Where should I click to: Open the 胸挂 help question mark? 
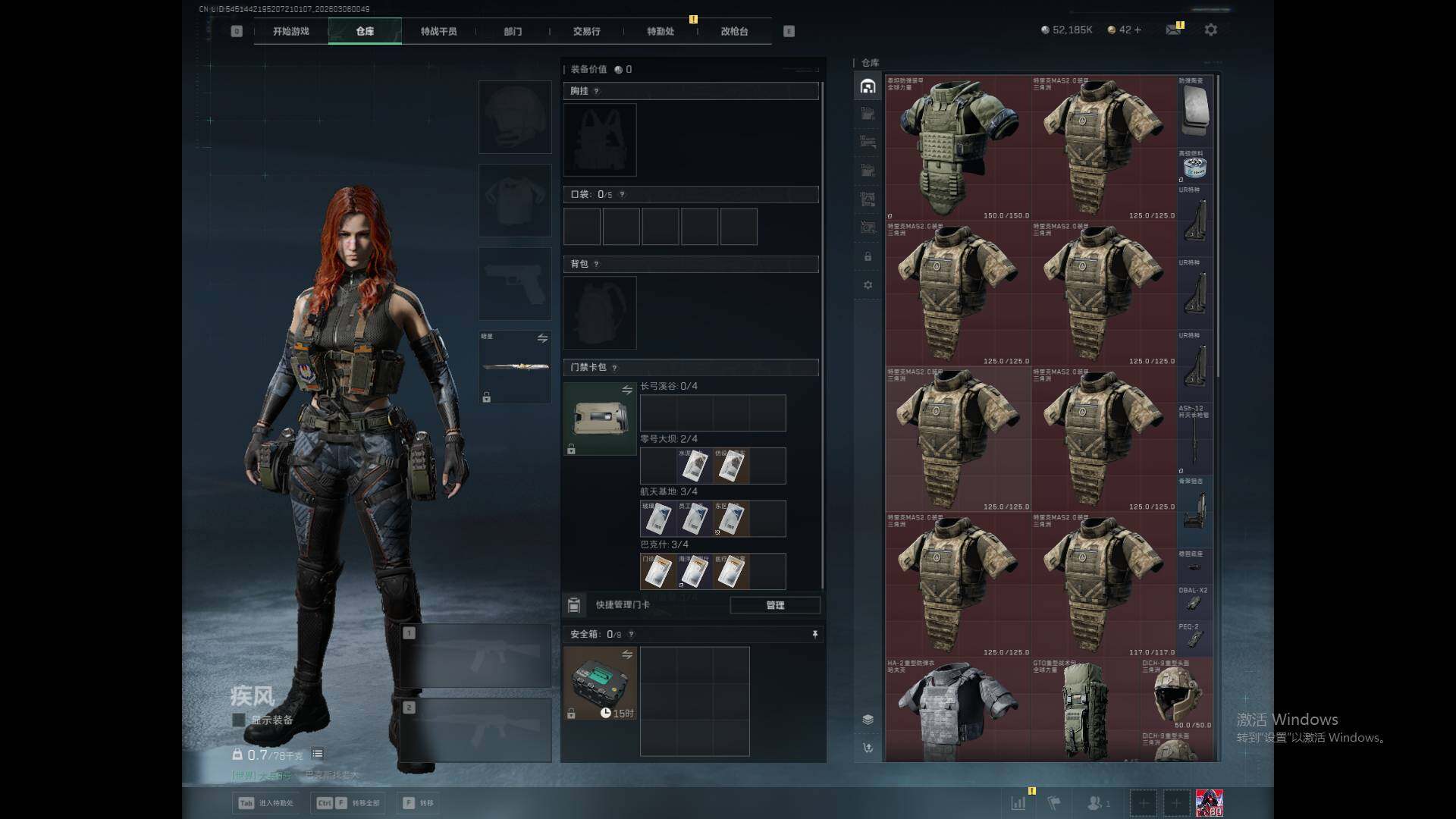tap(596, 91)
